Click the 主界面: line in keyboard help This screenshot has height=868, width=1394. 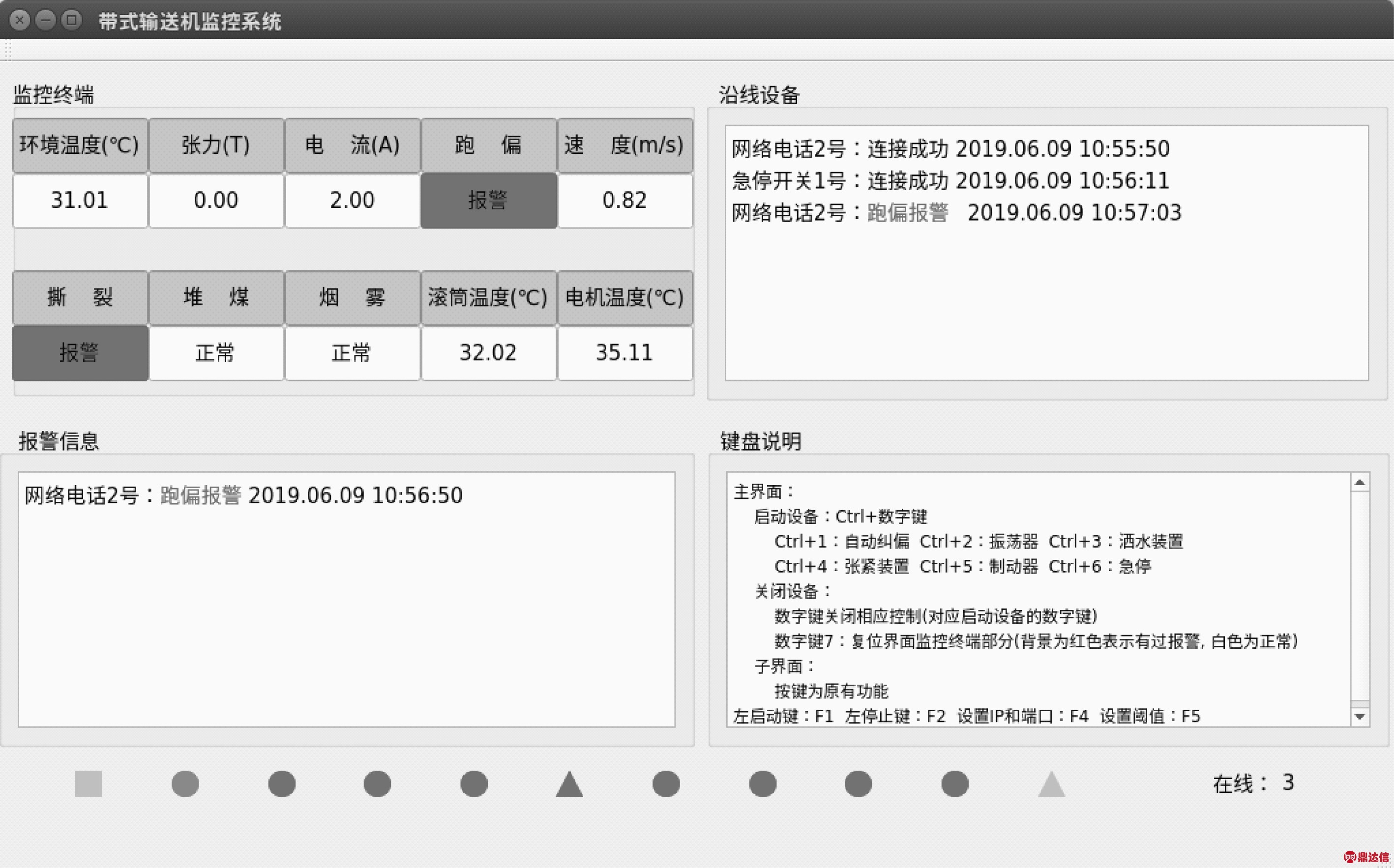coord(764,492)
